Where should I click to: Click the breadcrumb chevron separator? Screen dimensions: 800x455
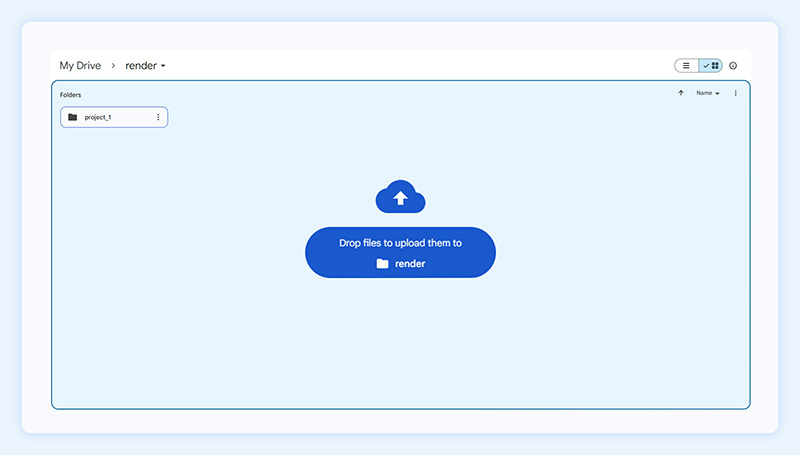point(113,66)
